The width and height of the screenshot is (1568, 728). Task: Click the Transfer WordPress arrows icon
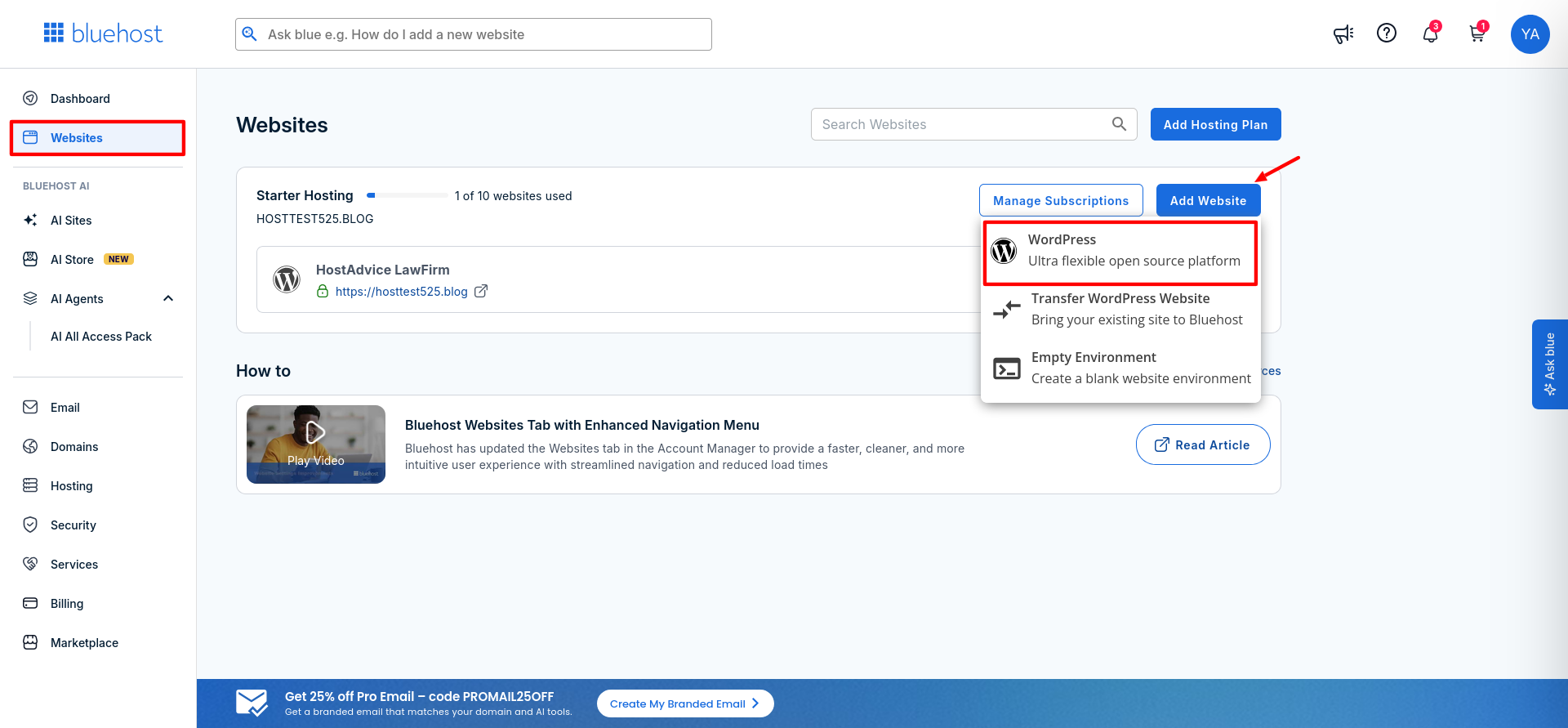coord(1007,309)
